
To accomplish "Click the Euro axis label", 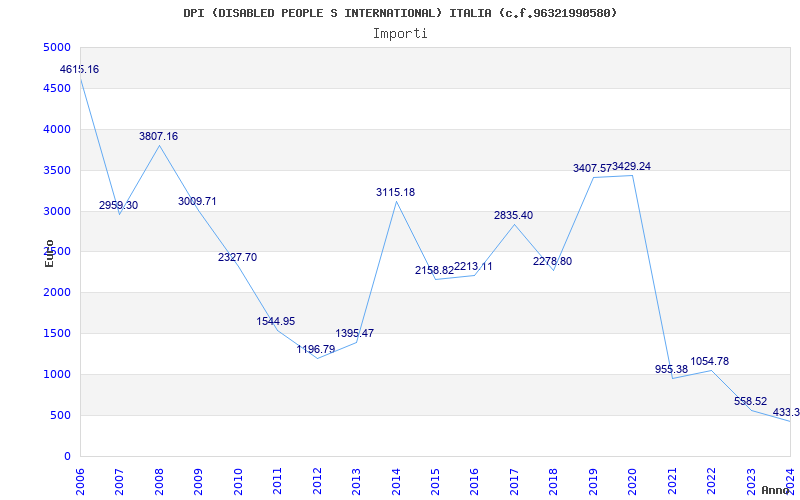I will [x=49, y=253].
